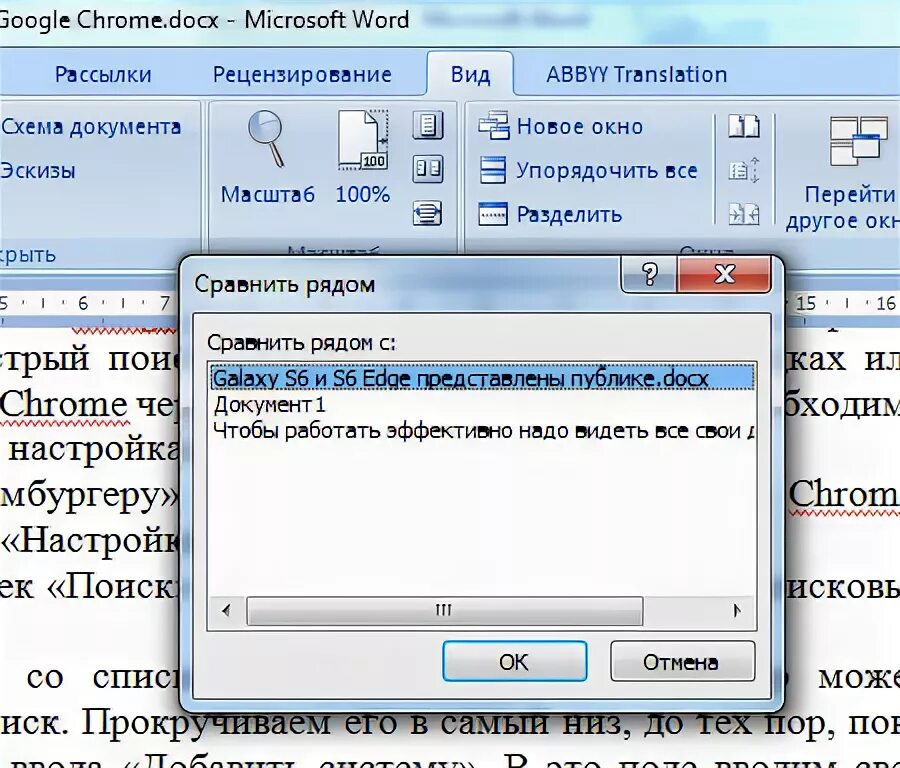The height and width of the screenshot is (768, 900).
Task: Select the Вид ribbon tab
Action: [x=470, y=75]
